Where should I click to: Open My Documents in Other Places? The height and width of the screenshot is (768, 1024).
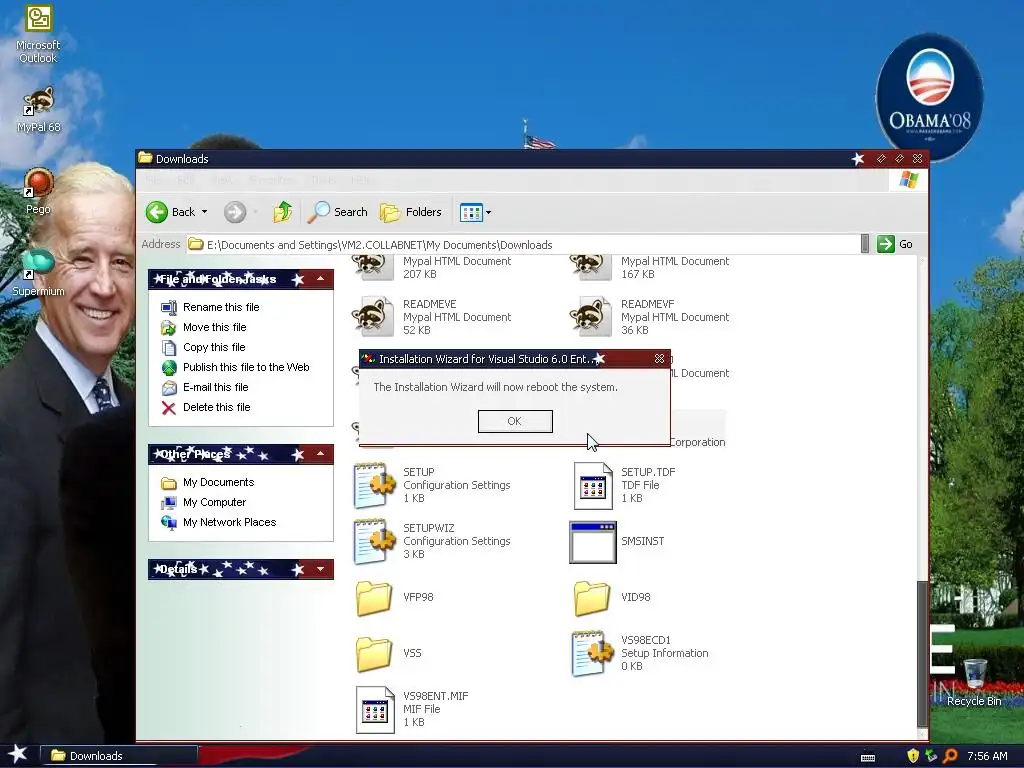219,483
